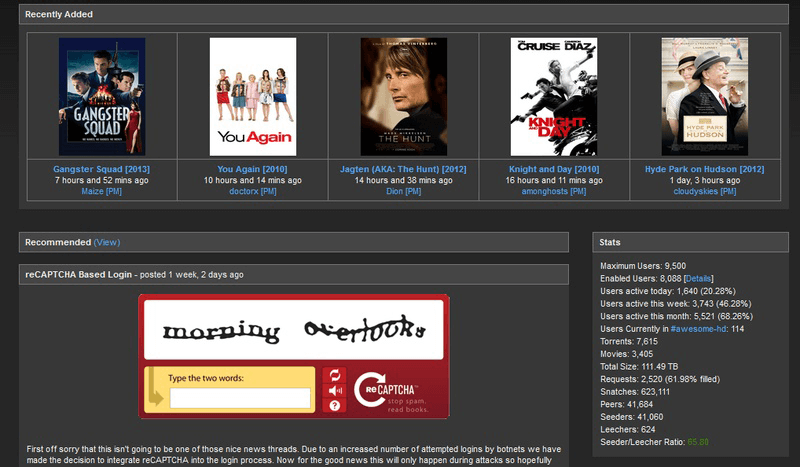
Task: Open Gangster Squad [2013] title link
Action: point(102,169)
